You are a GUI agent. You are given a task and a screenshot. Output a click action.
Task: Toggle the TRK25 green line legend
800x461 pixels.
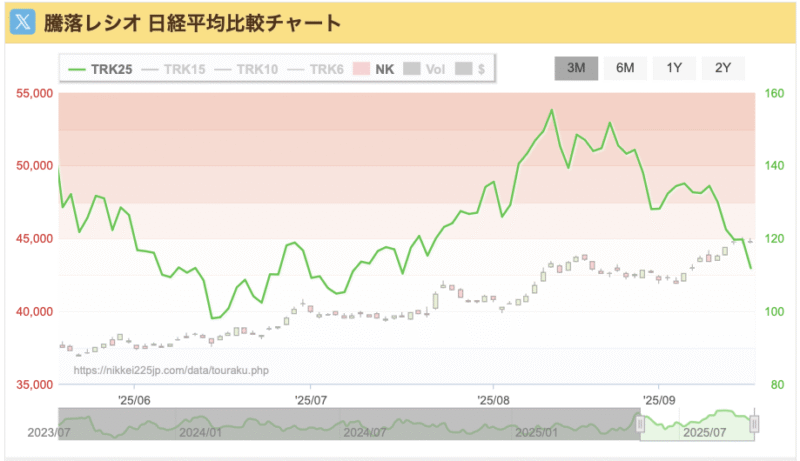click(101, 69)
